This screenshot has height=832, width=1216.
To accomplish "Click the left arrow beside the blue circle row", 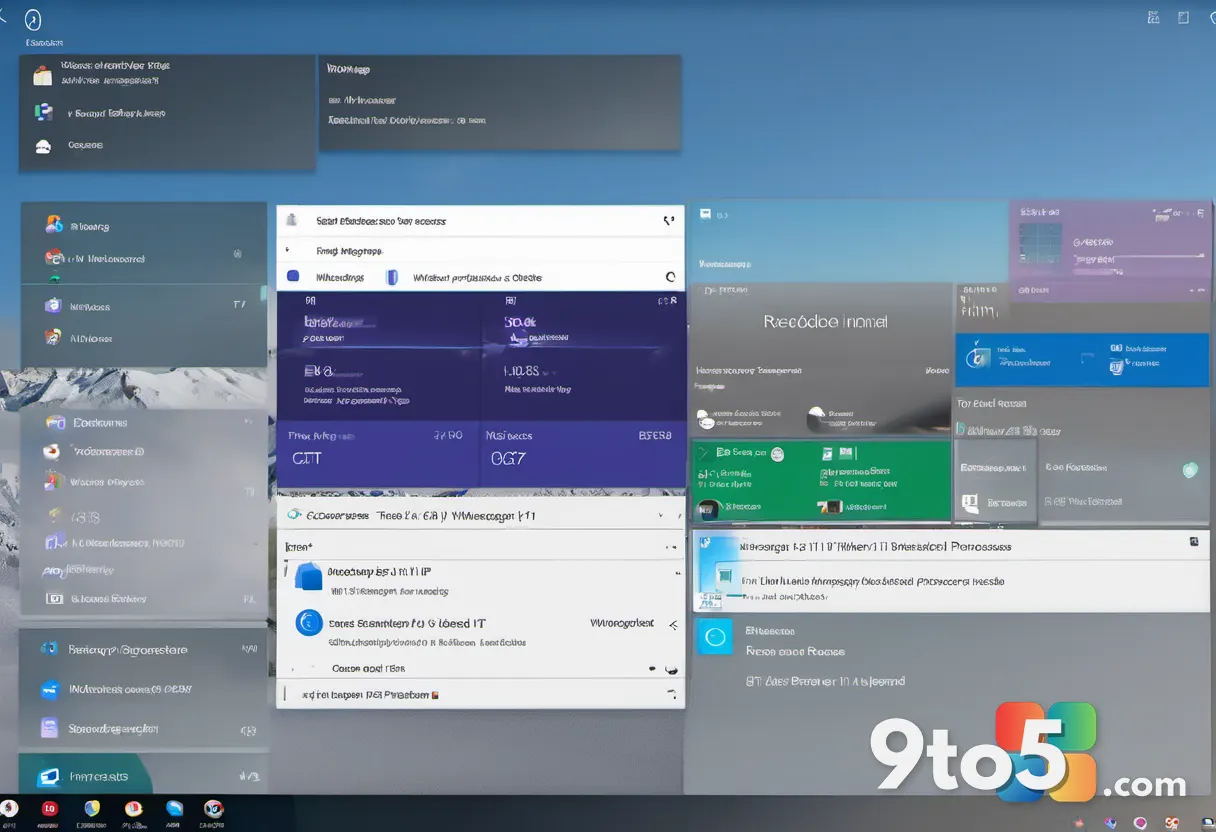I will pyautogui.click(x=673, y=625).
